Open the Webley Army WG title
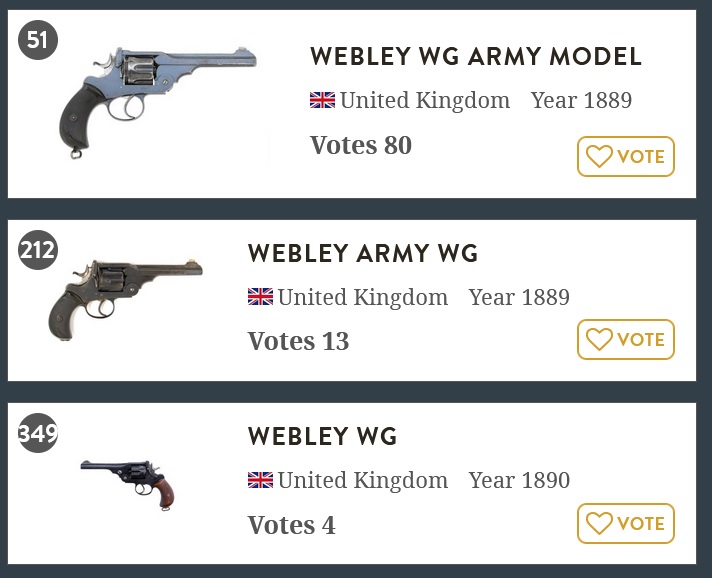The width and height of the screenshot is (712, 578). [x=362, y=254]
